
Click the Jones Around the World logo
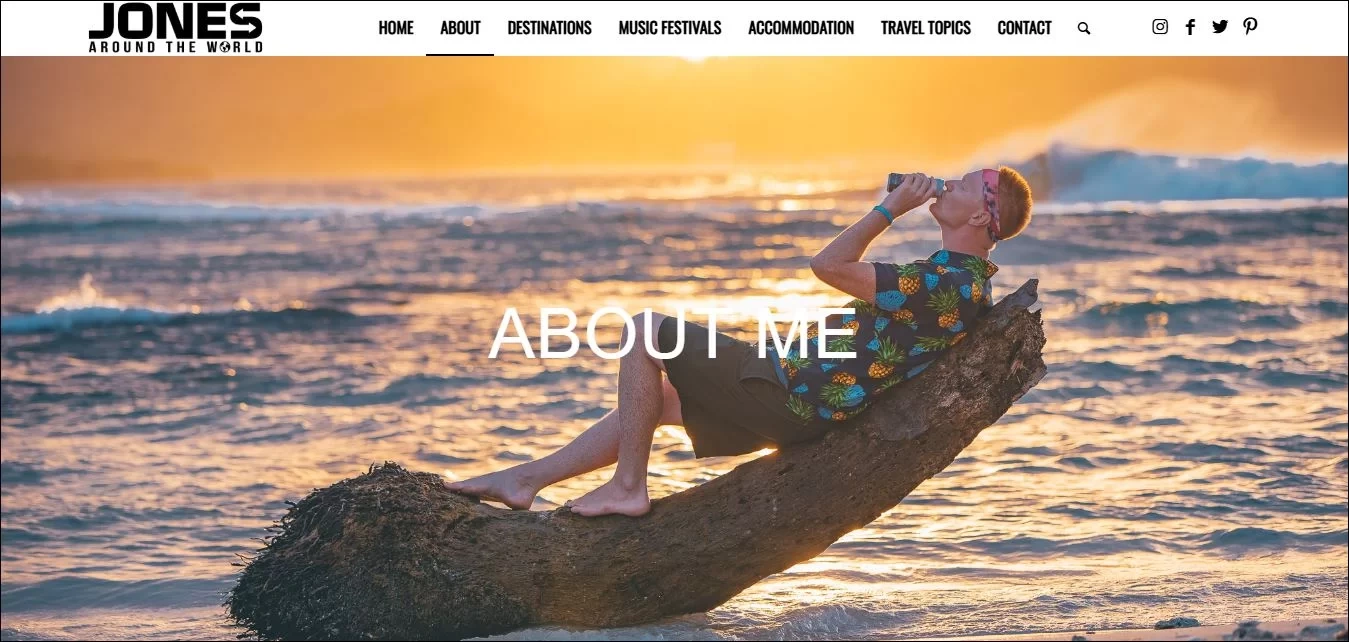pyautogui.click(x=175, y=27)
